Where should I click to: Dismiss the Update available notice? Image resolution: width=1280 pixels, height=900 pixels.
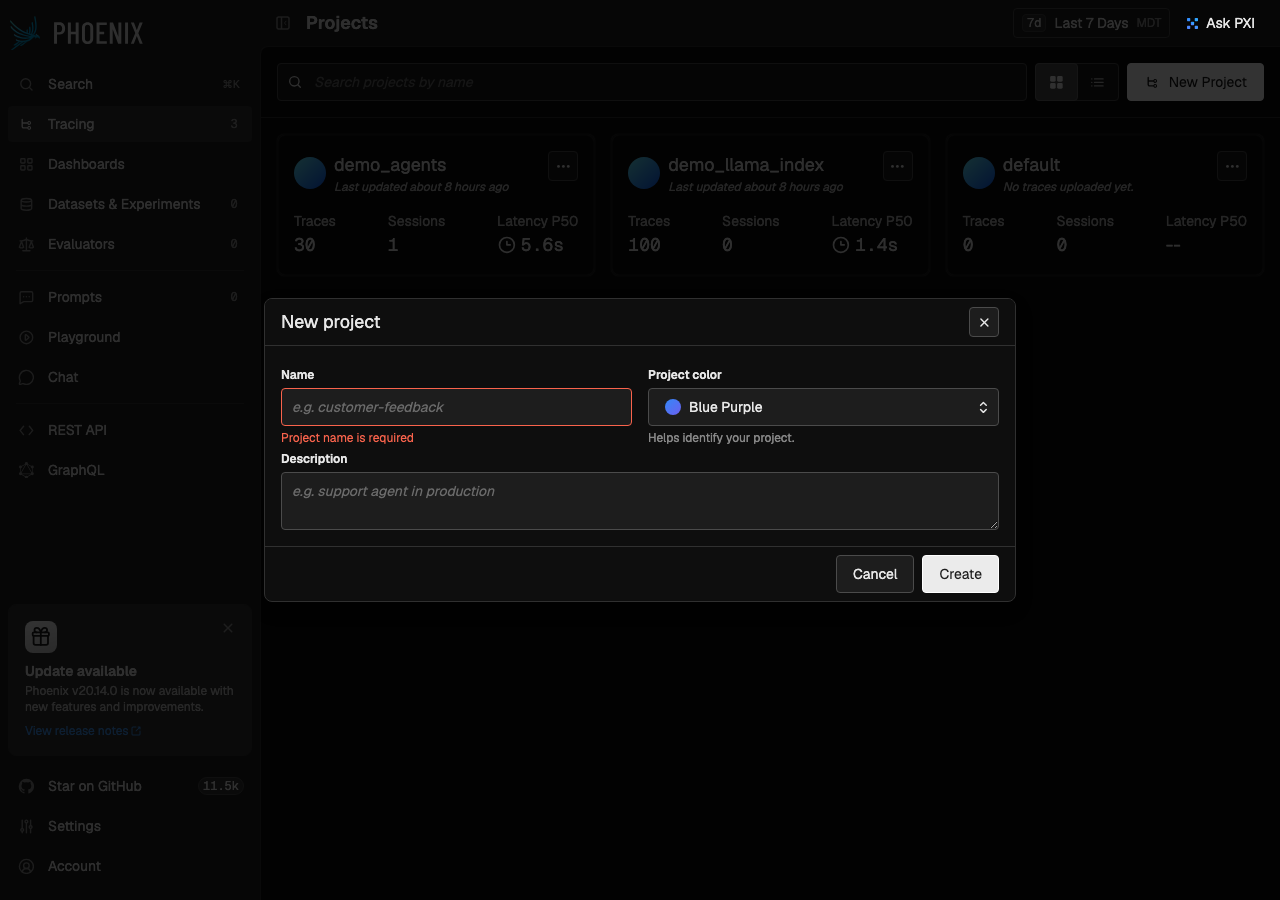228,628
